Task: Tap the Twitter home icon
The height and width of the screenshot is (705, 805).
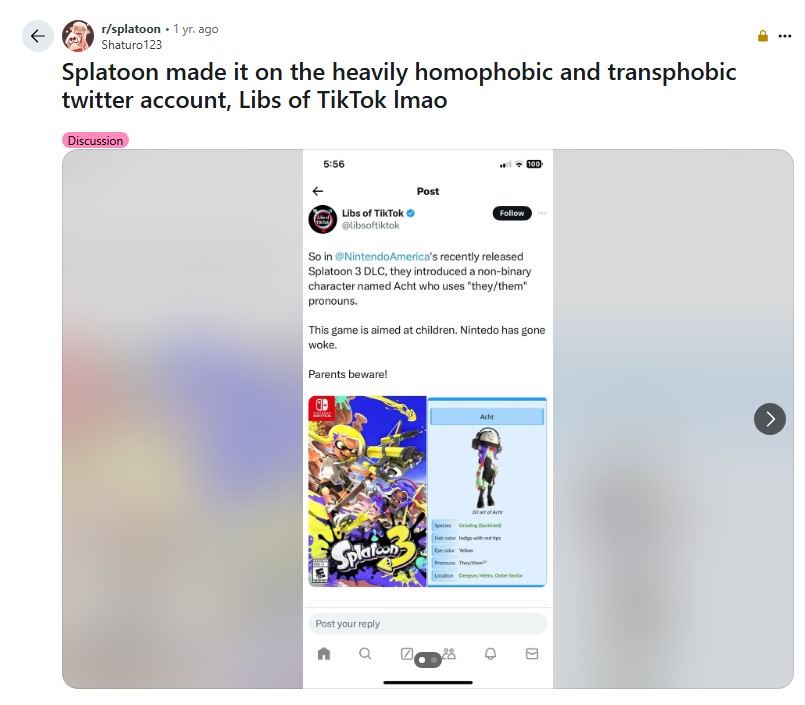Action: pos(324,653)
